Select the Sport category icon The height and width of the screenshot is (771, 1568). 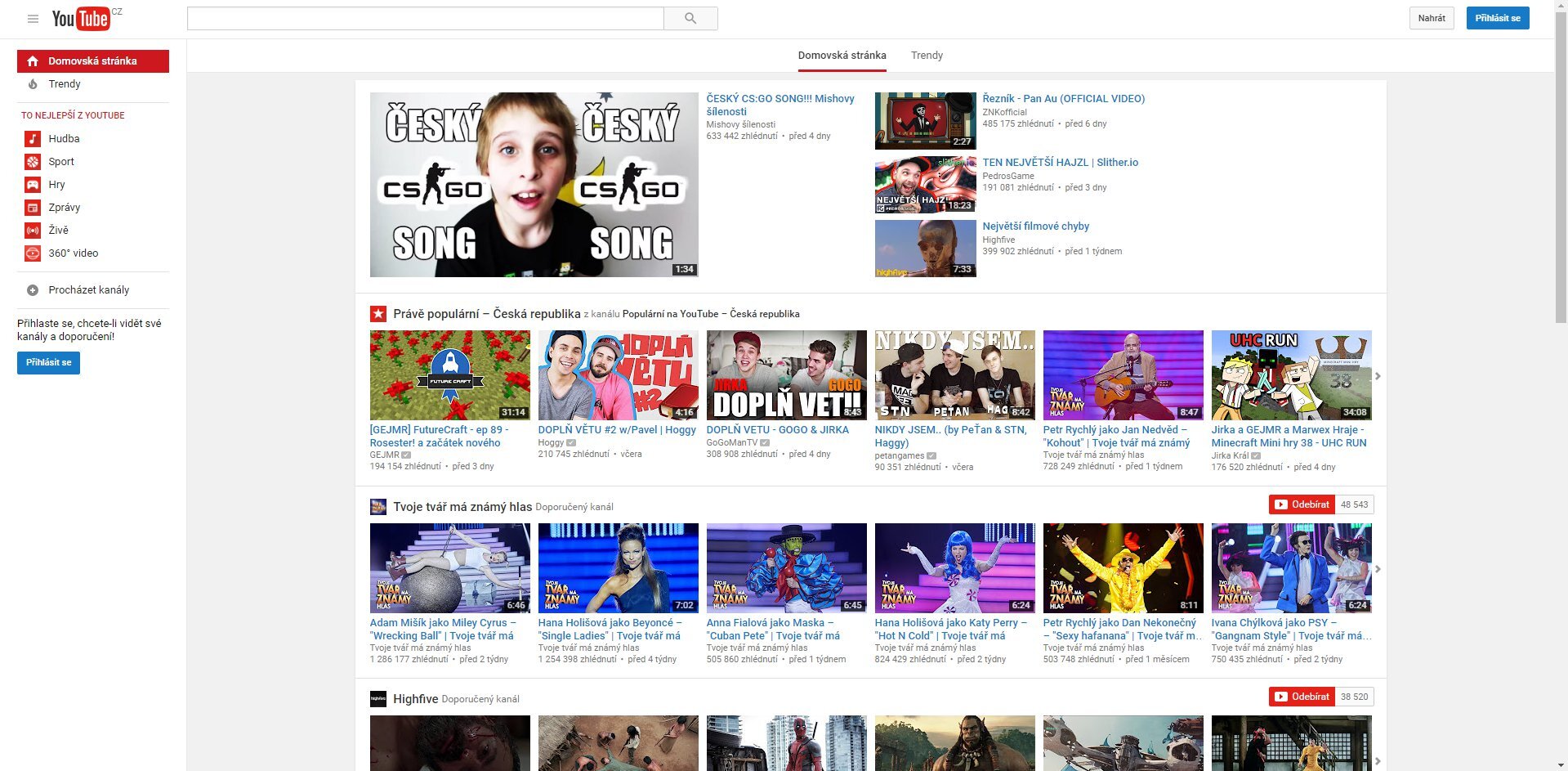32,161
